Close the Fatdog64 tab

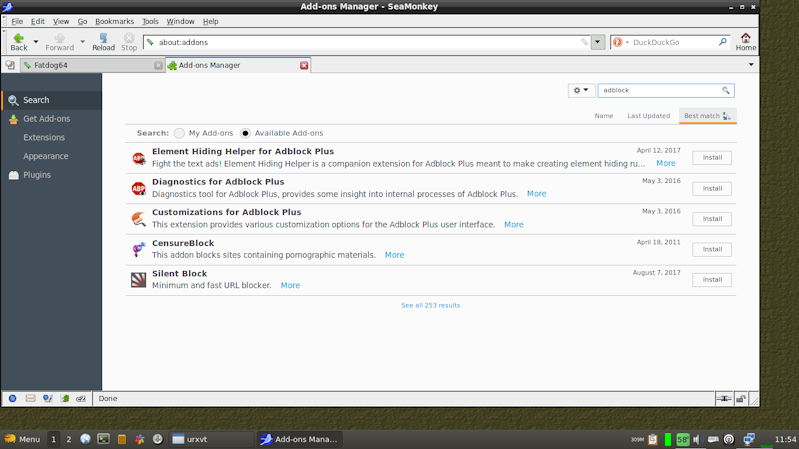point(158,65)
